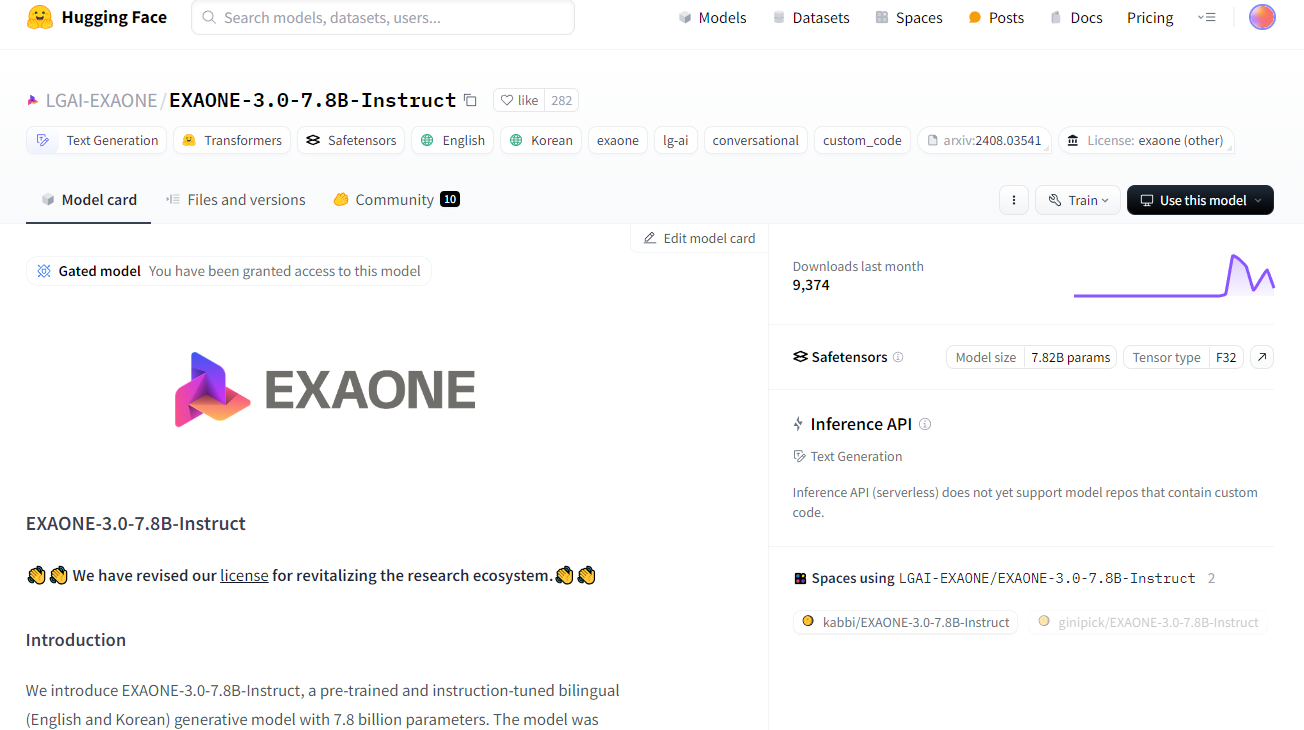Click the Safetensors tag

[x=351, y=140]
